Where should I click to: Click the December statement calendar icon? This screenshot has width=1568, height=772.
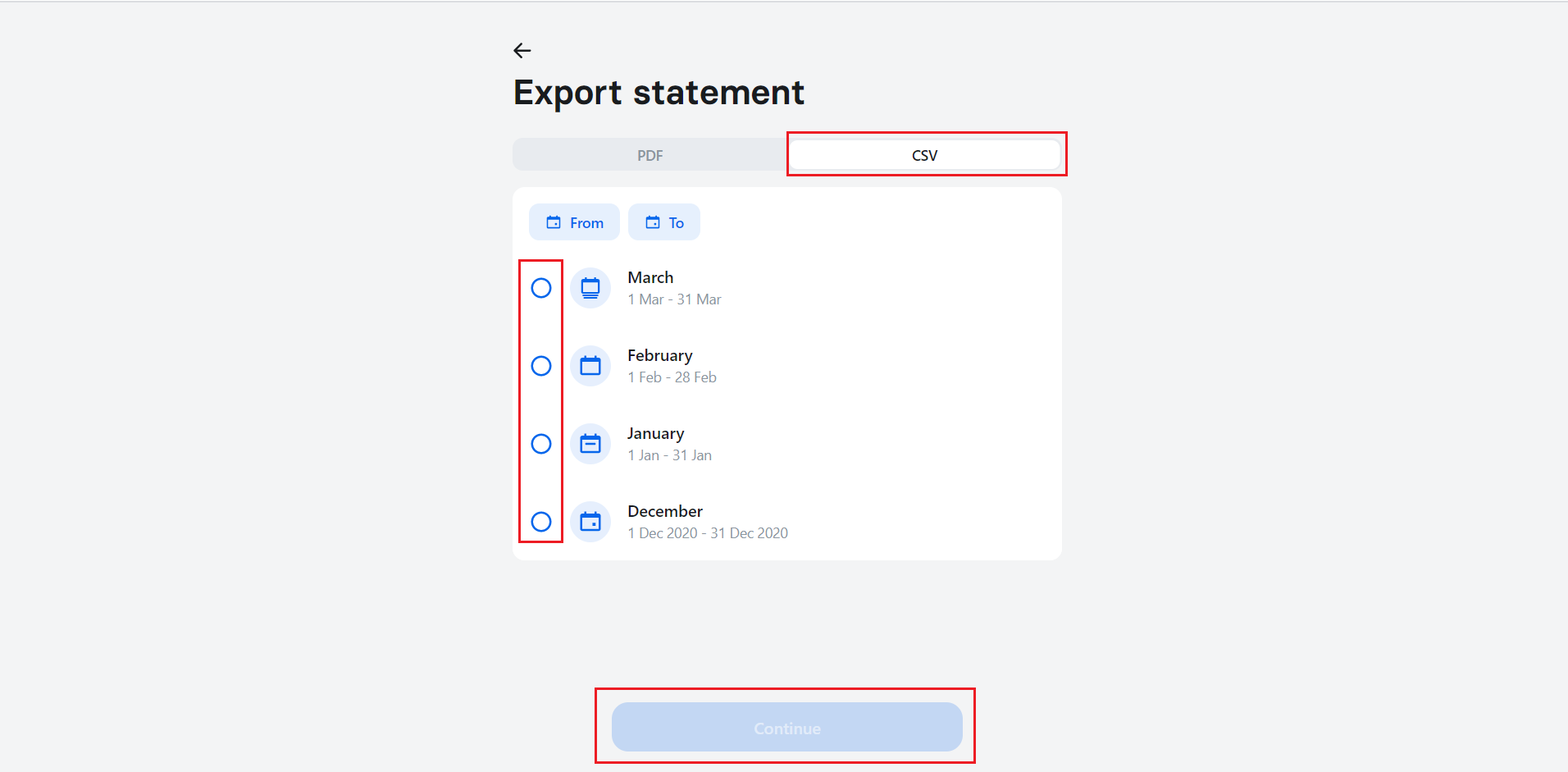[590, 522]
